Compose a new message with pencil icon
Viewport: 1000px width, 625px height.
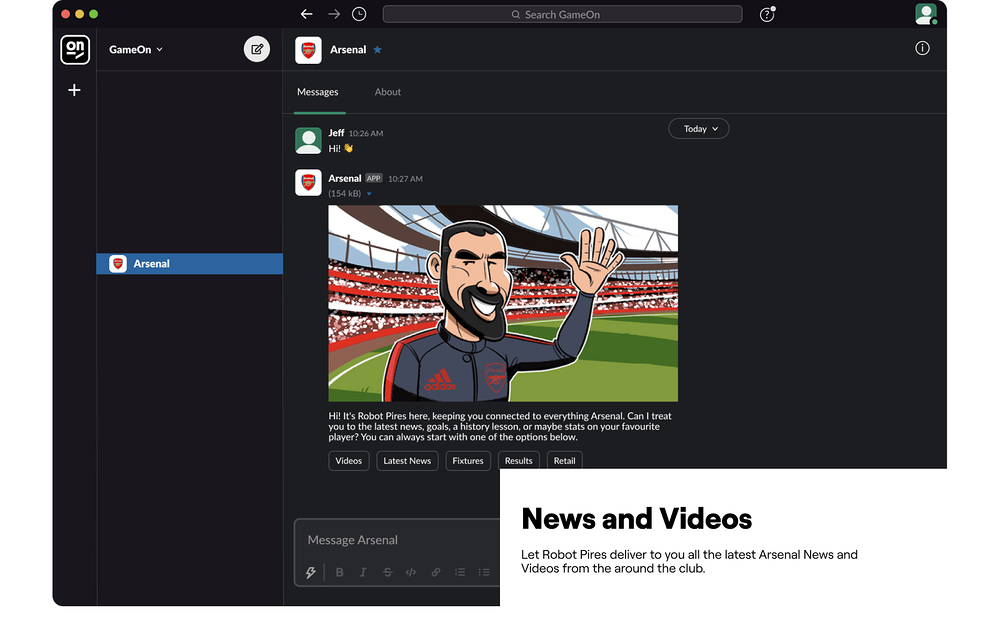(x=256, y=49)
